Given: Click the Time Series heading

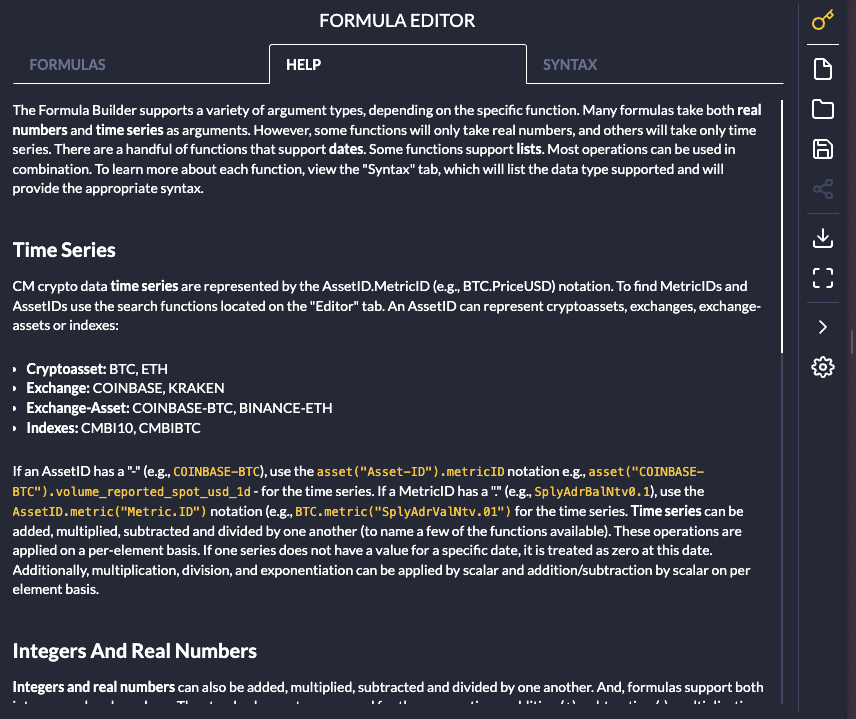Looking at the screenshot, I should (64, 250).
